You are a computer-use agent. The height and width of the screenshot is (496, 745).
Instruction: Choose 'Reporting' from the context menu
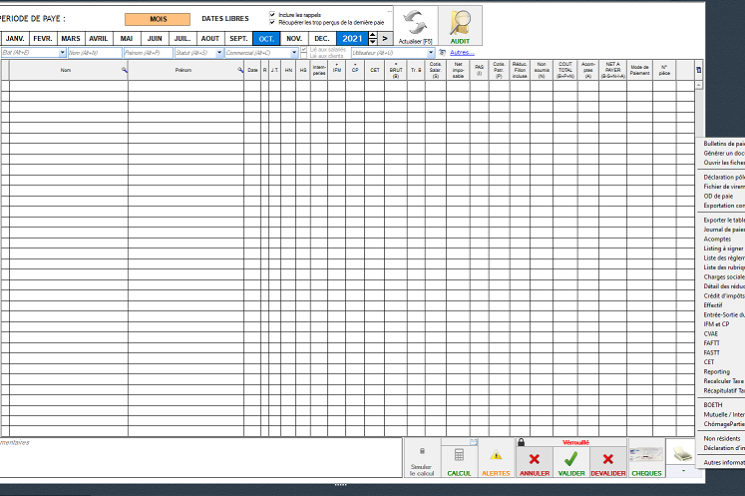click(717, 371)
